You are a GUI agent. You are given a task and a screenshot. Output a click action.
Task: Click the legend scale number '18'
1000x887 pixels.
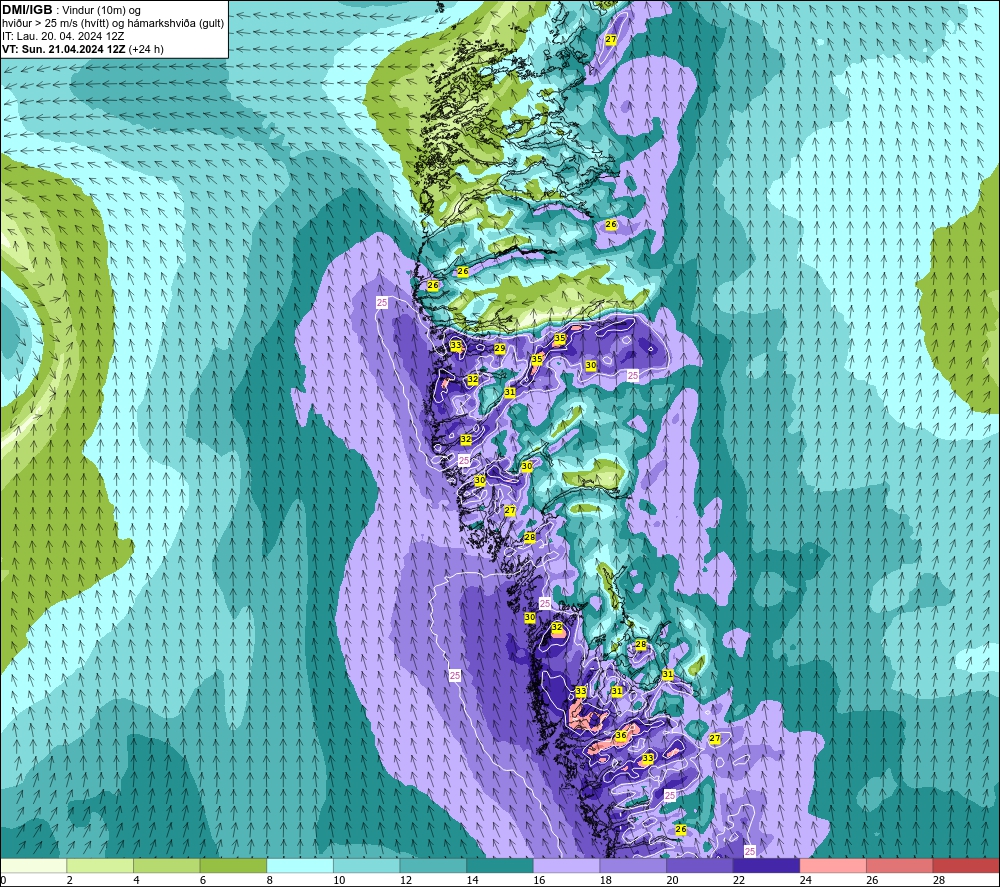tap(605, 881)
